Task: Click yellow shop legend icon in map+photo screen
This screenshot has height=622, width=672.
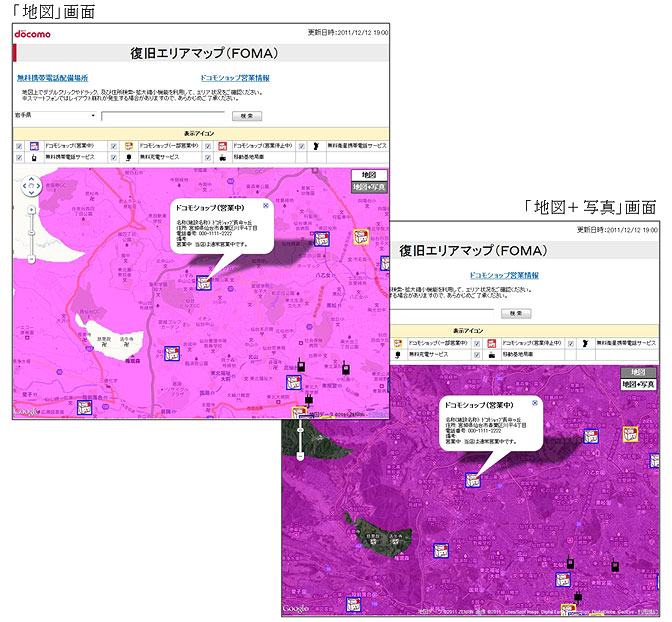Action: [x=398, y=343]
